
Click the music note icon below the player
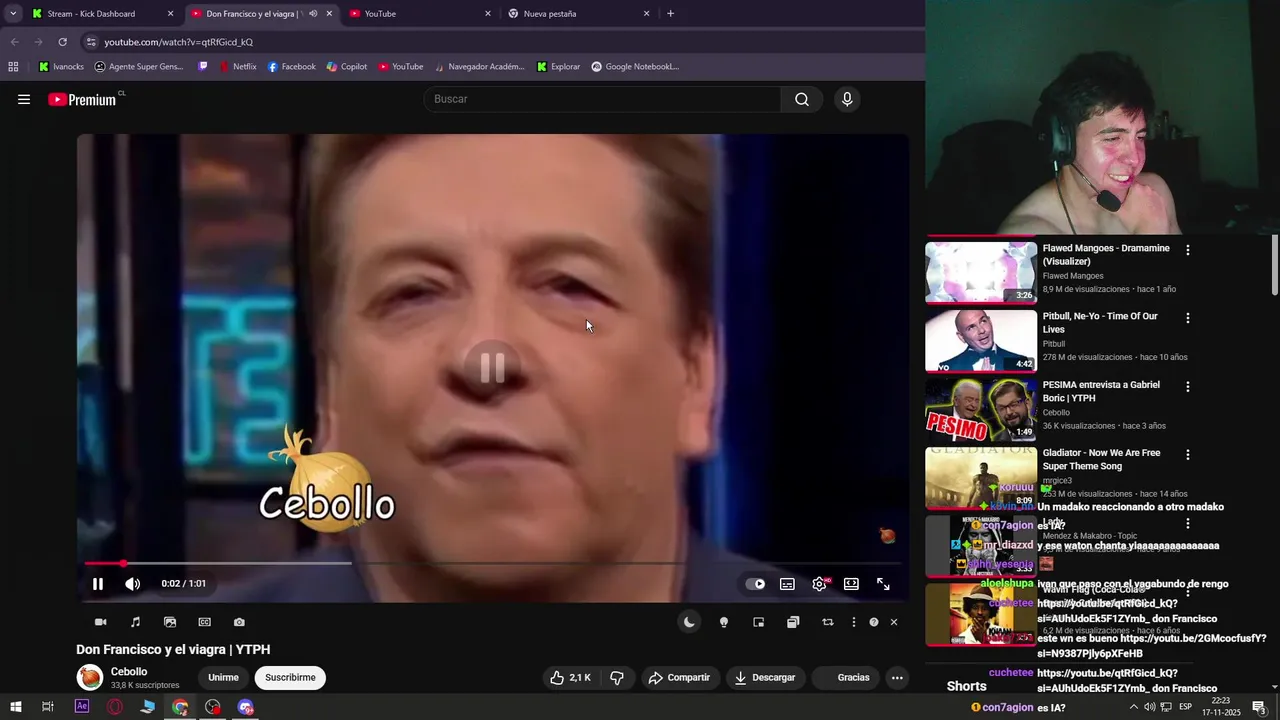135,622
